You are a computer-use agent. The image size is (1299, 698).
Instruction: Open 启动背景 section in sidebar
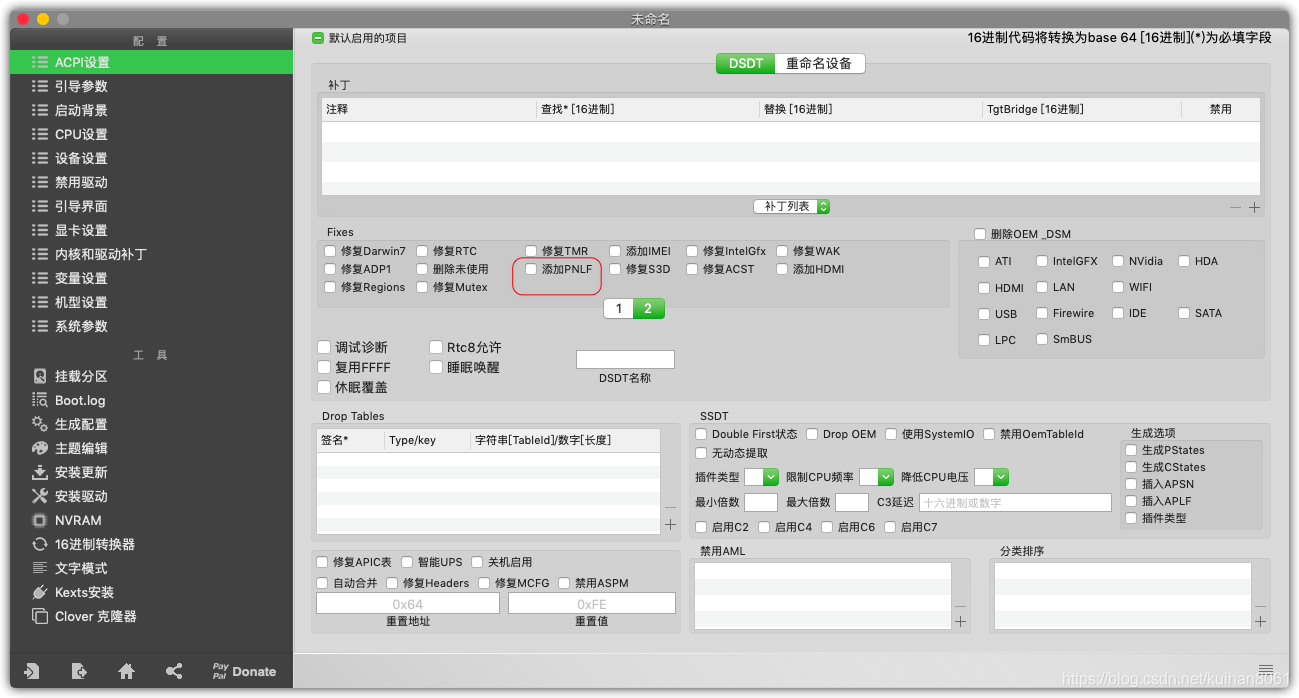pos(151,110)
